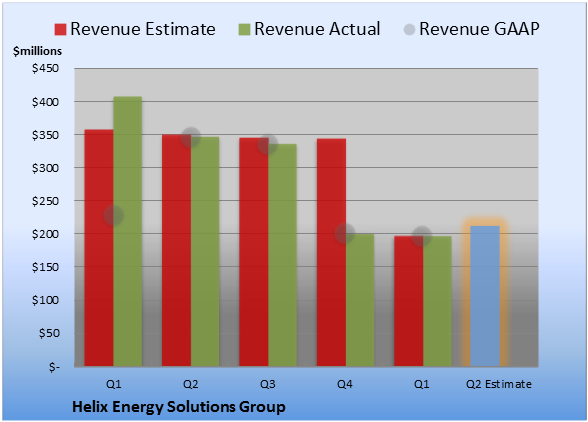Click the green Revenue Actual legend swatch
Image resolution: width=588 pixels, height=422 pixels.
click(x=244, y=29)
